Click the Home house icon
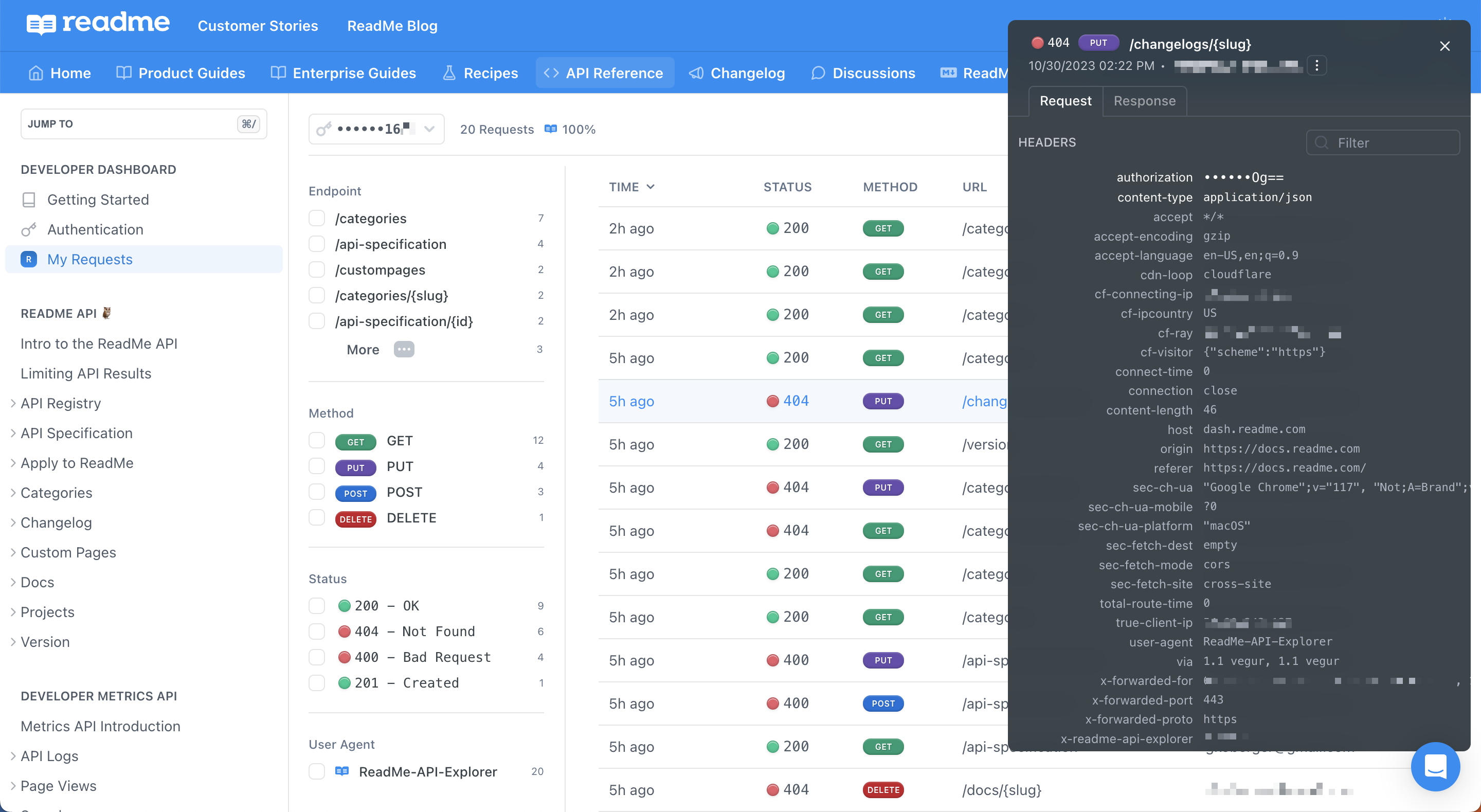The width and height of the screenshot is (1481, 812). (x=35, y=73)
